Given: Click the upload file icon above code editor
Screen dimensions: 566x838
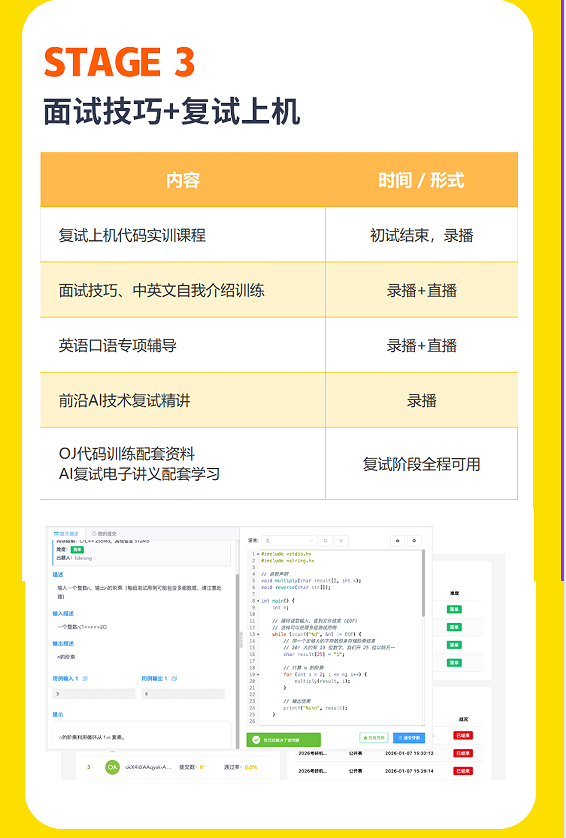Looking at the screenshot, I should 341,541.
